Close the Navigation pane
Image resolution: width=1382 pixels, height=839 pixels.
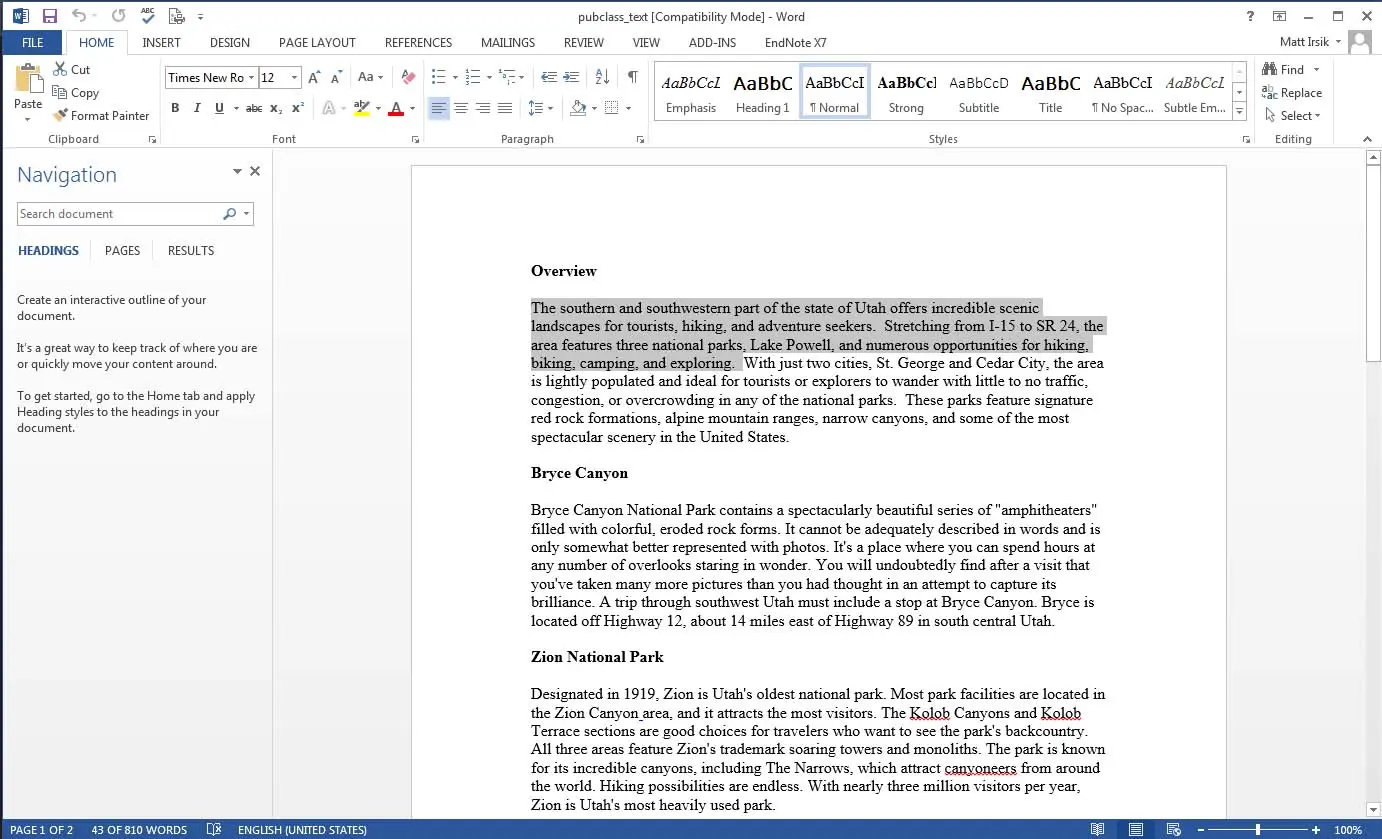(x=255, y=171)
